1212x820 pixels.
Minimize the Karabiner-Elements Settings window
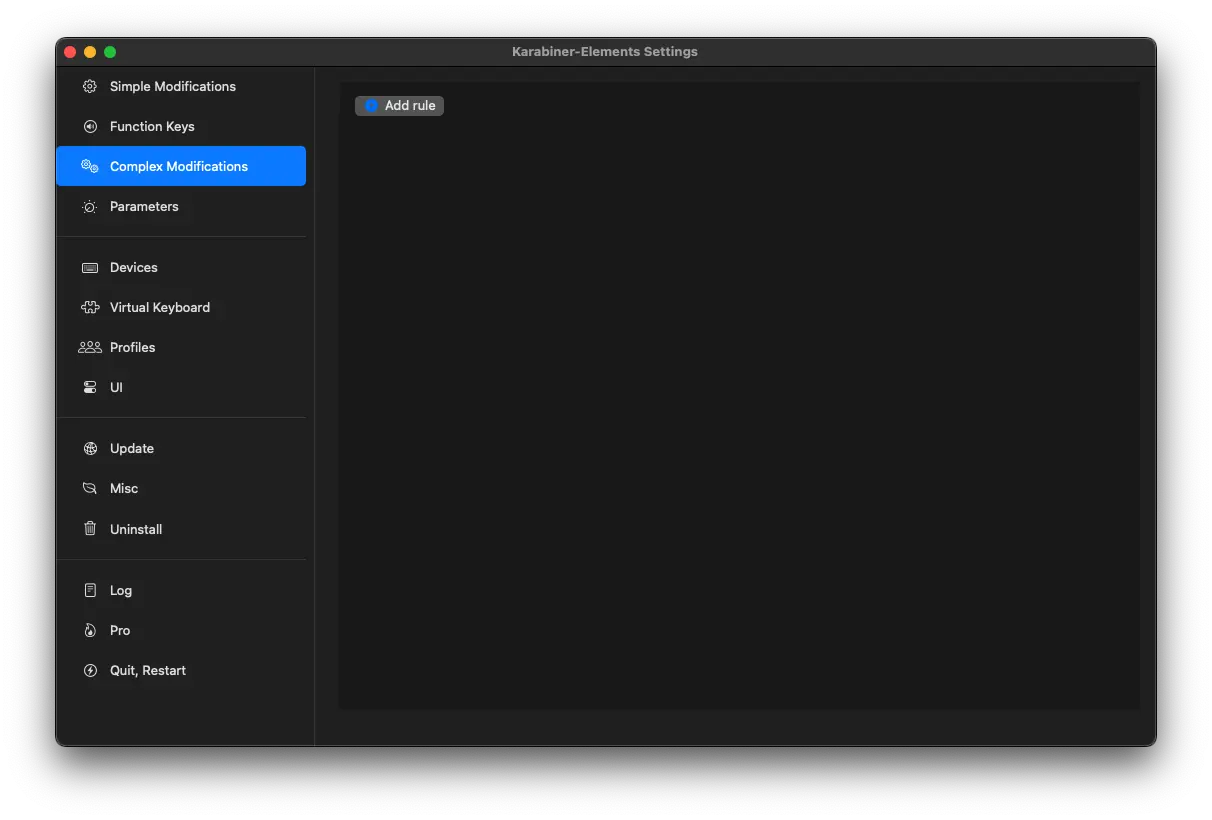[90, 52]
